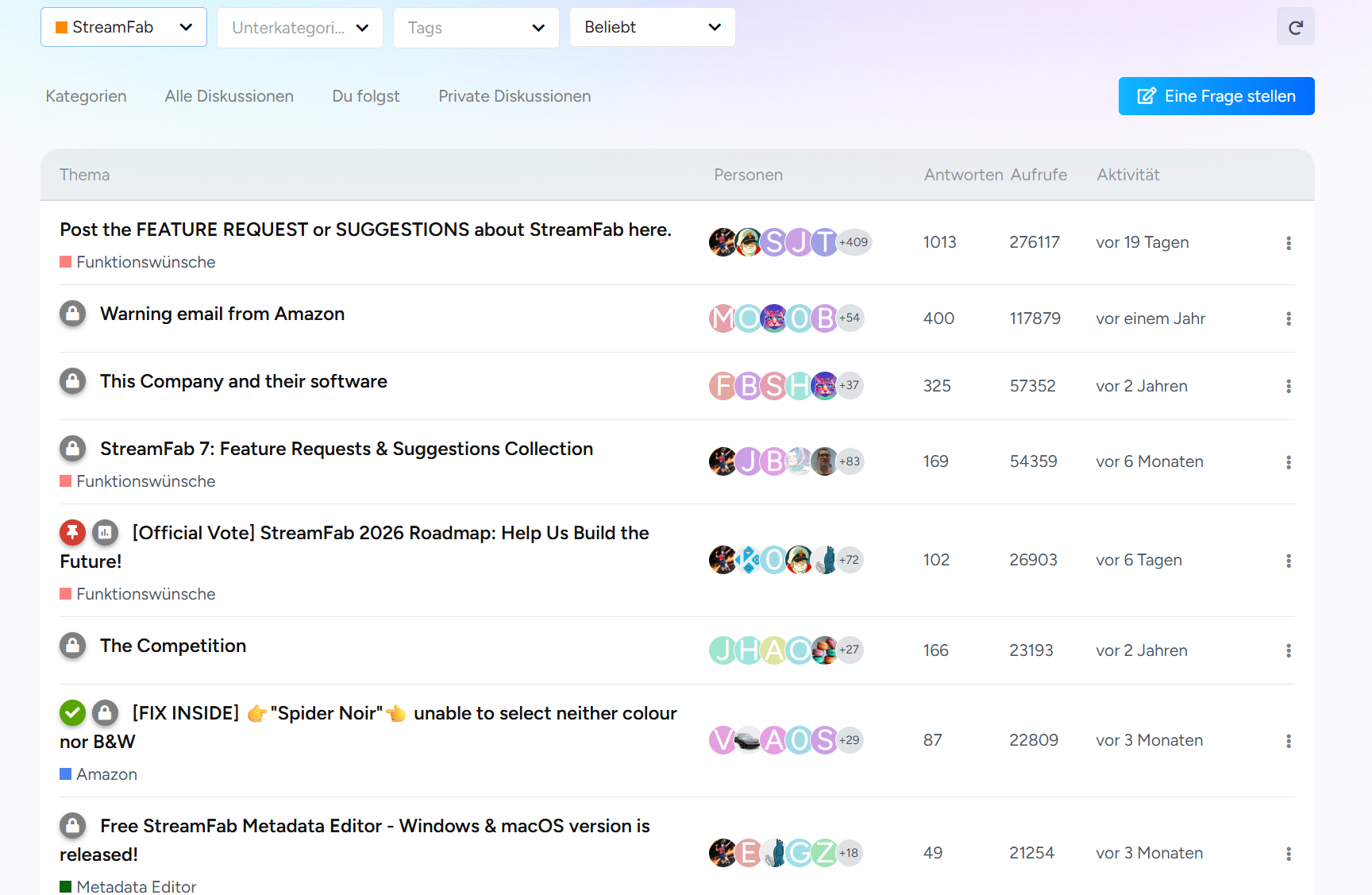Image resolution: width=1372 pixels, height=895 pixels.
Task: Open the Tags filter dropdown
Action: pyautogui.click(x=476, y=28)
